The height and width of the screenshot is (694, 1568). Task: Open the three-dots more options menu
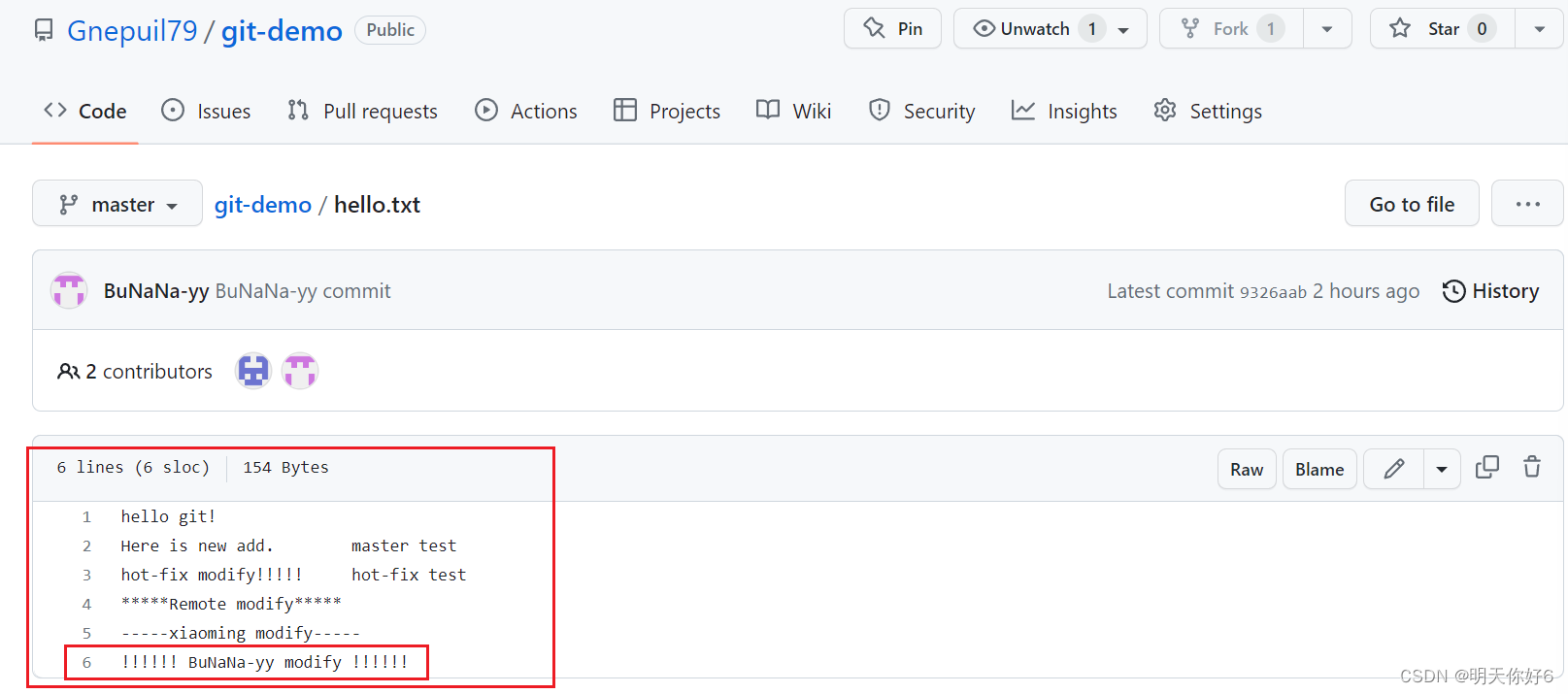click(1527, 204)
